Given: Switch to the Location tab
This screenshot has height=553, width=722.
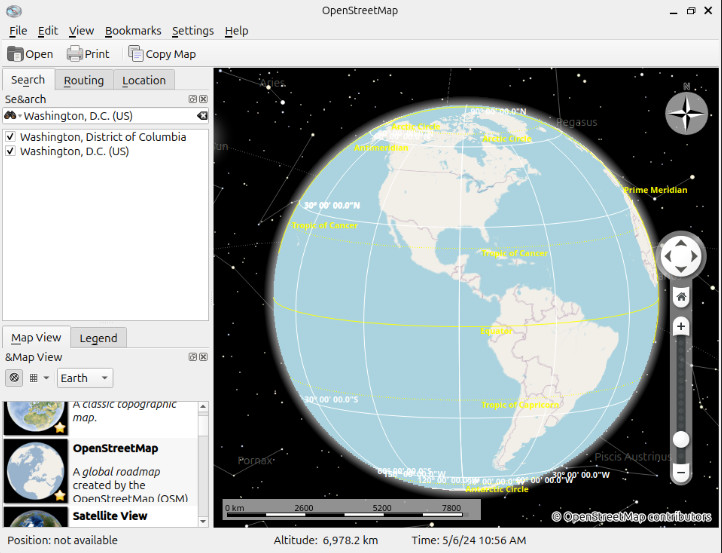Looking at the screenshot, I should pos(144,80).
